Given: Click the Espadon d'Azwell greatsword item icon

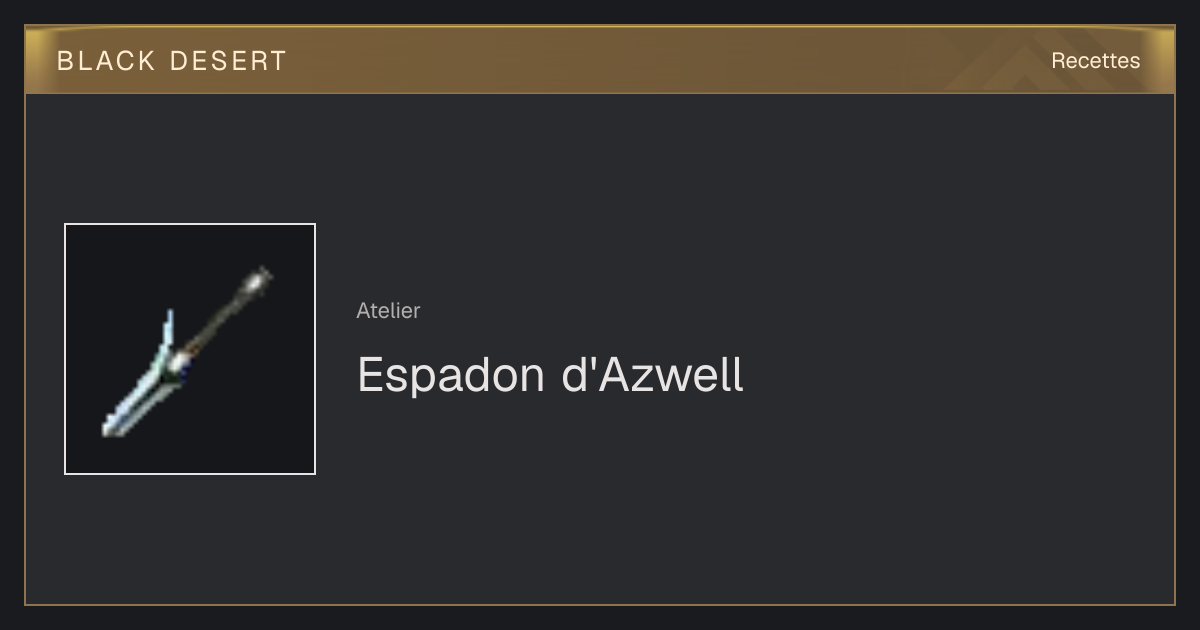Looking at the screenshot, I should tap(188, 350).
